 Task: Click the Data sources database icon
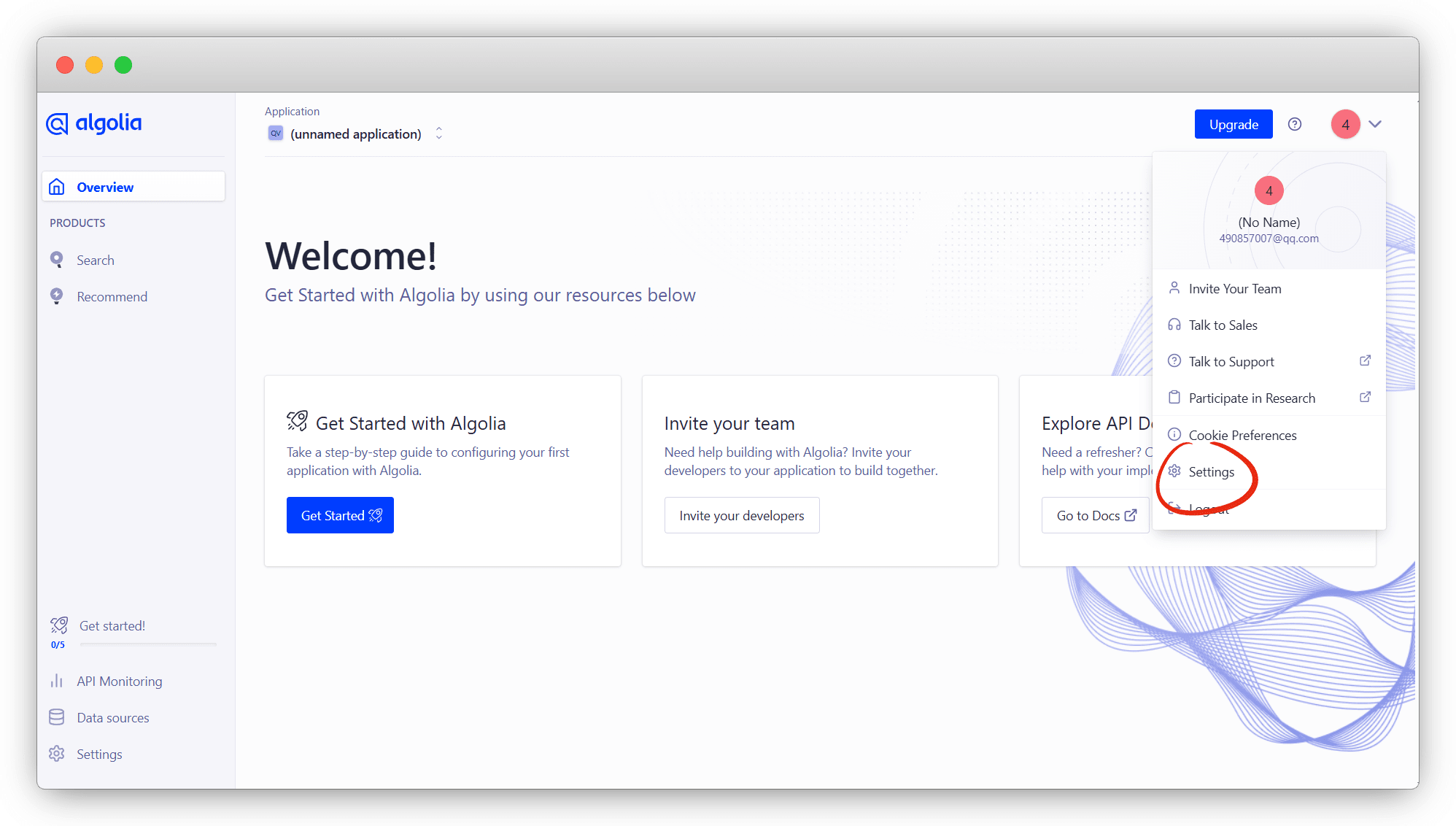coord(57,717)
